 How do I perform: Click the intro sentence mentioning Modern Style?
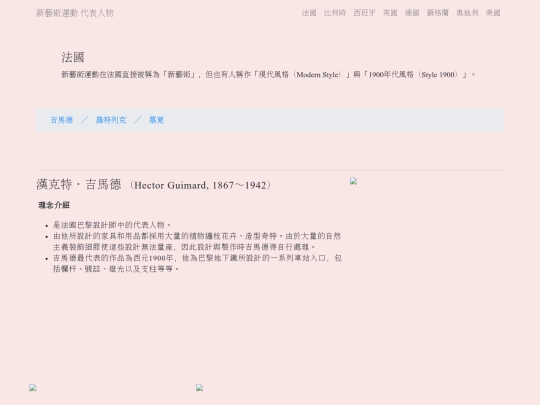point(269,74)
